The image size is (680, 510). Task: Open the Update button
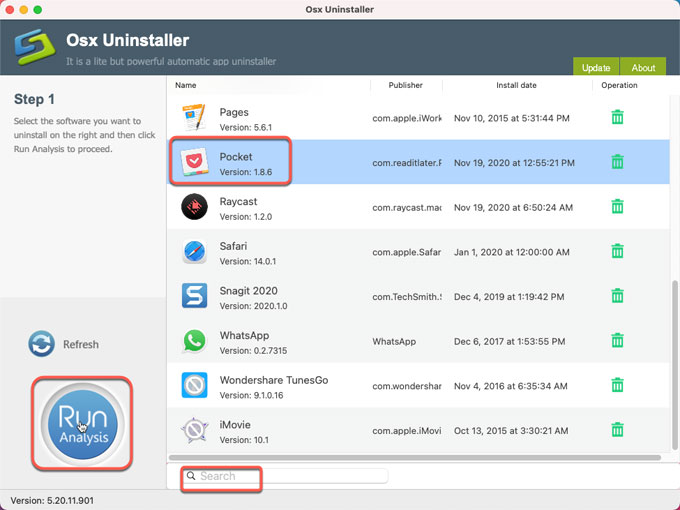(x=596, y=66)
